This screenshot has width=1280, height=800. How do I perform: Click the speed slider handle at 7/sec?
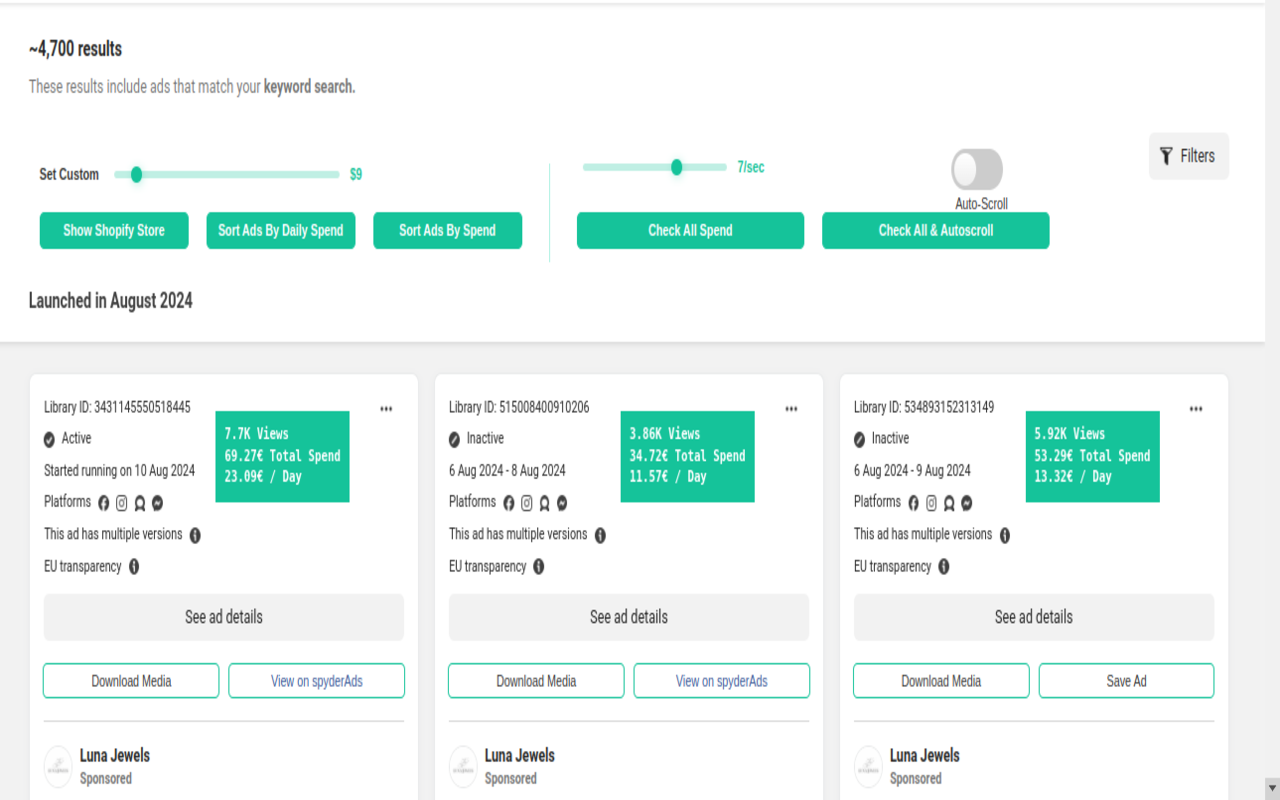tap(677, 167)
